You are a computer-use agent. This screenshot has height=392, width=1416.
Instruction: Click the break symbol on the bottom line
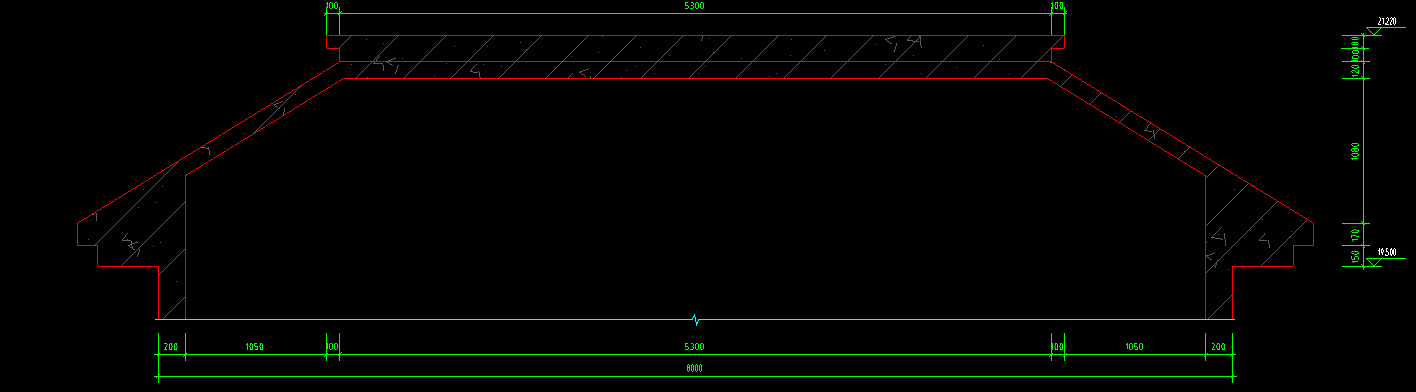(695, 320)
